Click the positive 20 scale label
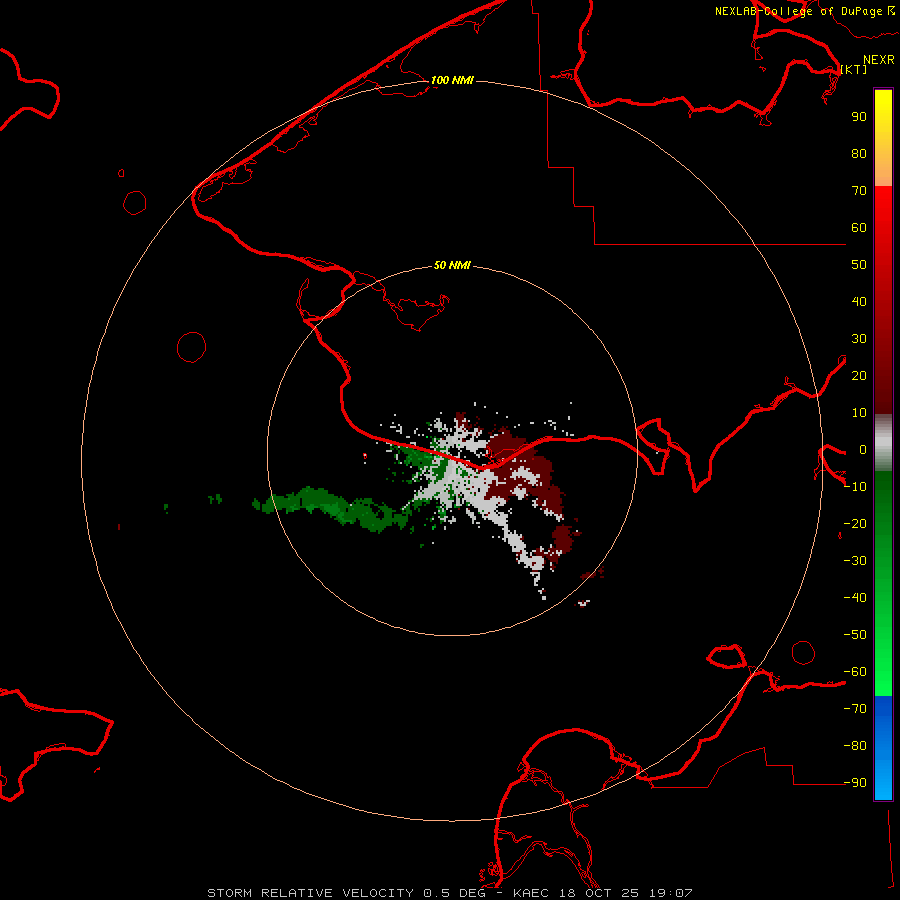Viewport: 900px width, 900px height. (x=859, y=375)
